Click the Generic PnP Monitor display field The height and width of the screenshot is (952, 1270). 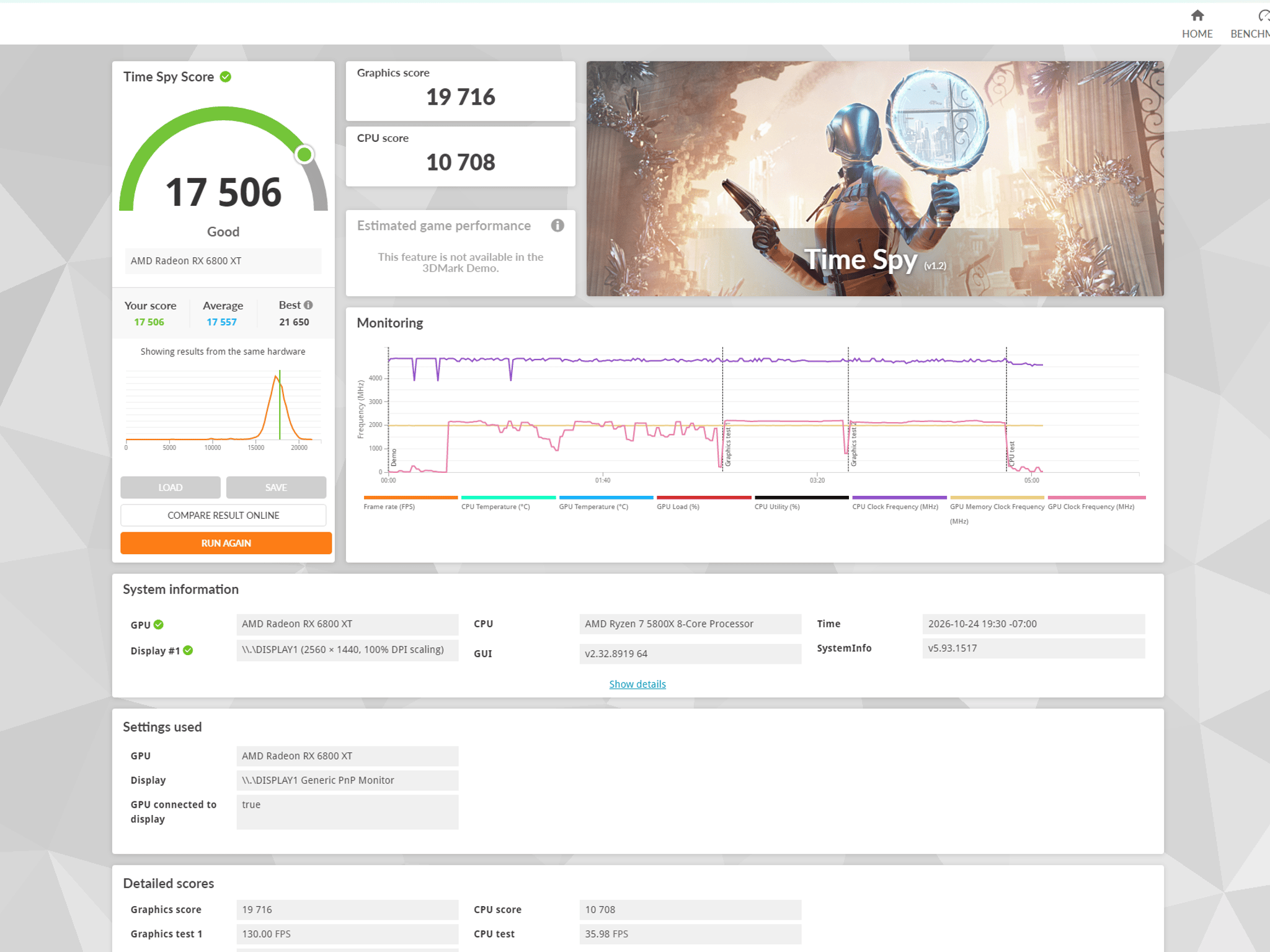coord(347,780)
